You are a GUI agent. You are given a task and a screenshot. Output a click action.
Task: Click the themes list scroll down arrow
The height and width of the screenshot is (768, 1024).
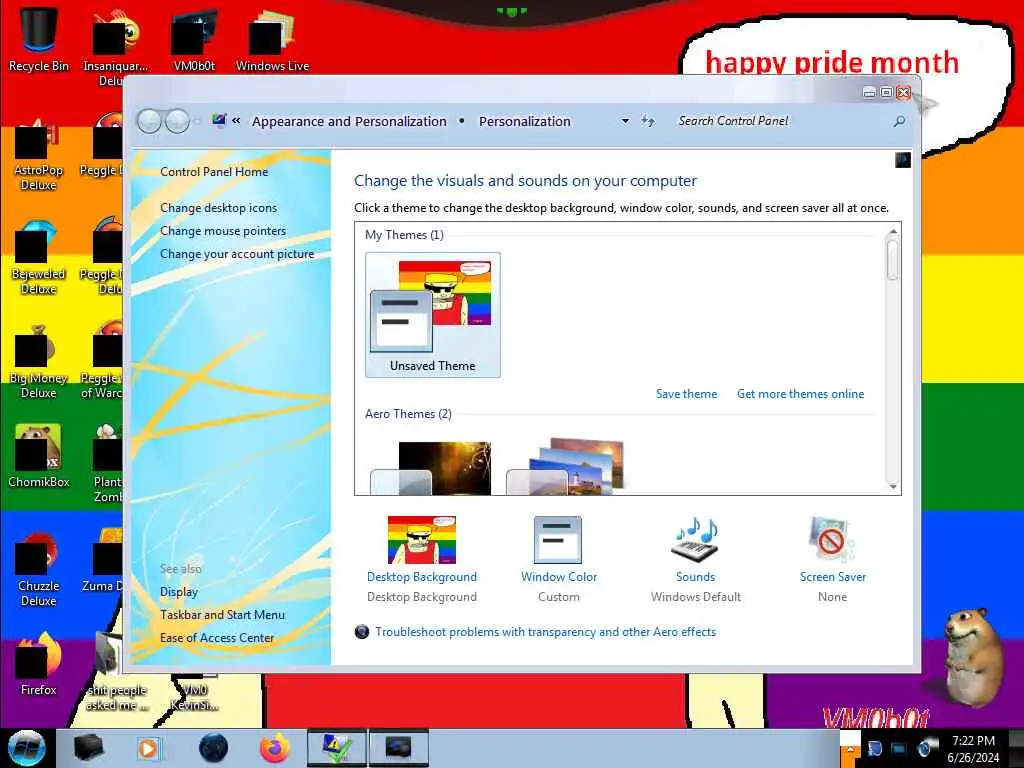point(892,487)
